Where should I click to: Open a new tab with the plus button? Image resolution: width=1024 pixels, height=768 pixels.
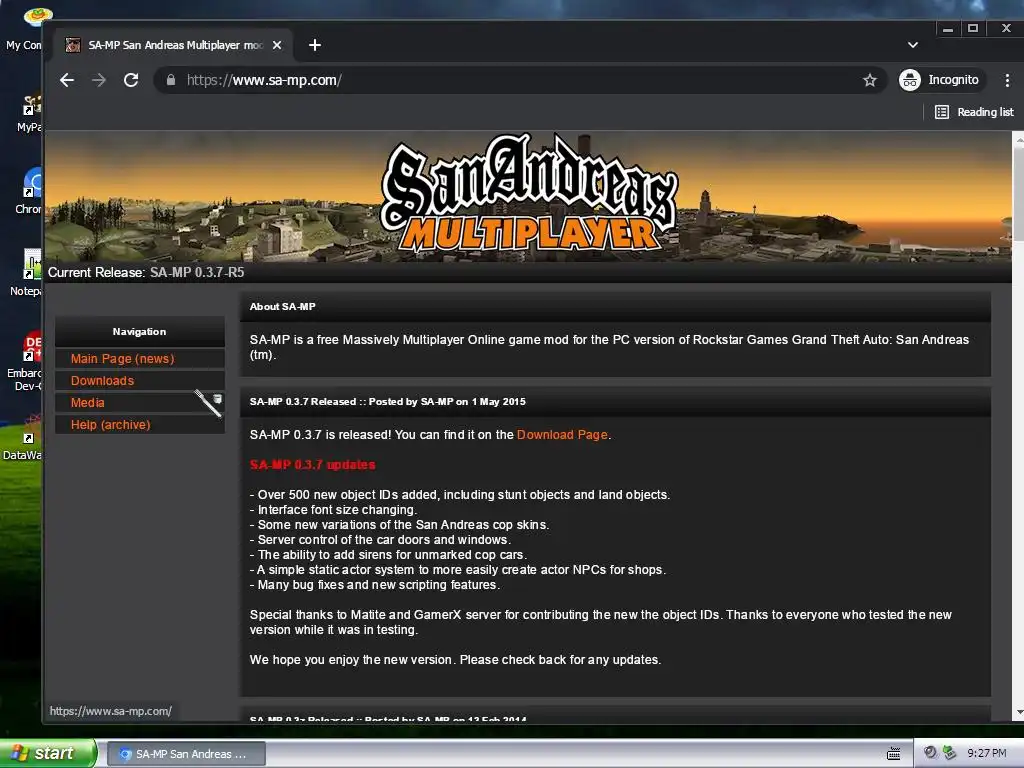(x=315, y=45)
